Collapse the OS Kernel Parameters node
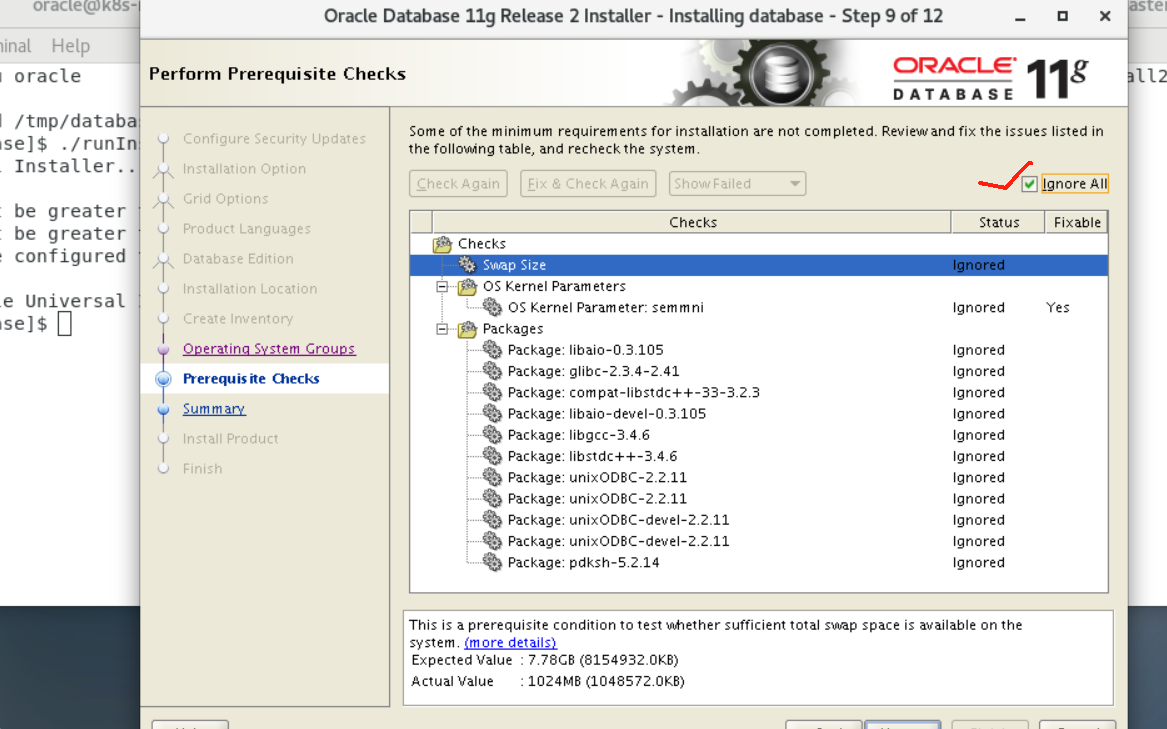 point(442,286)
